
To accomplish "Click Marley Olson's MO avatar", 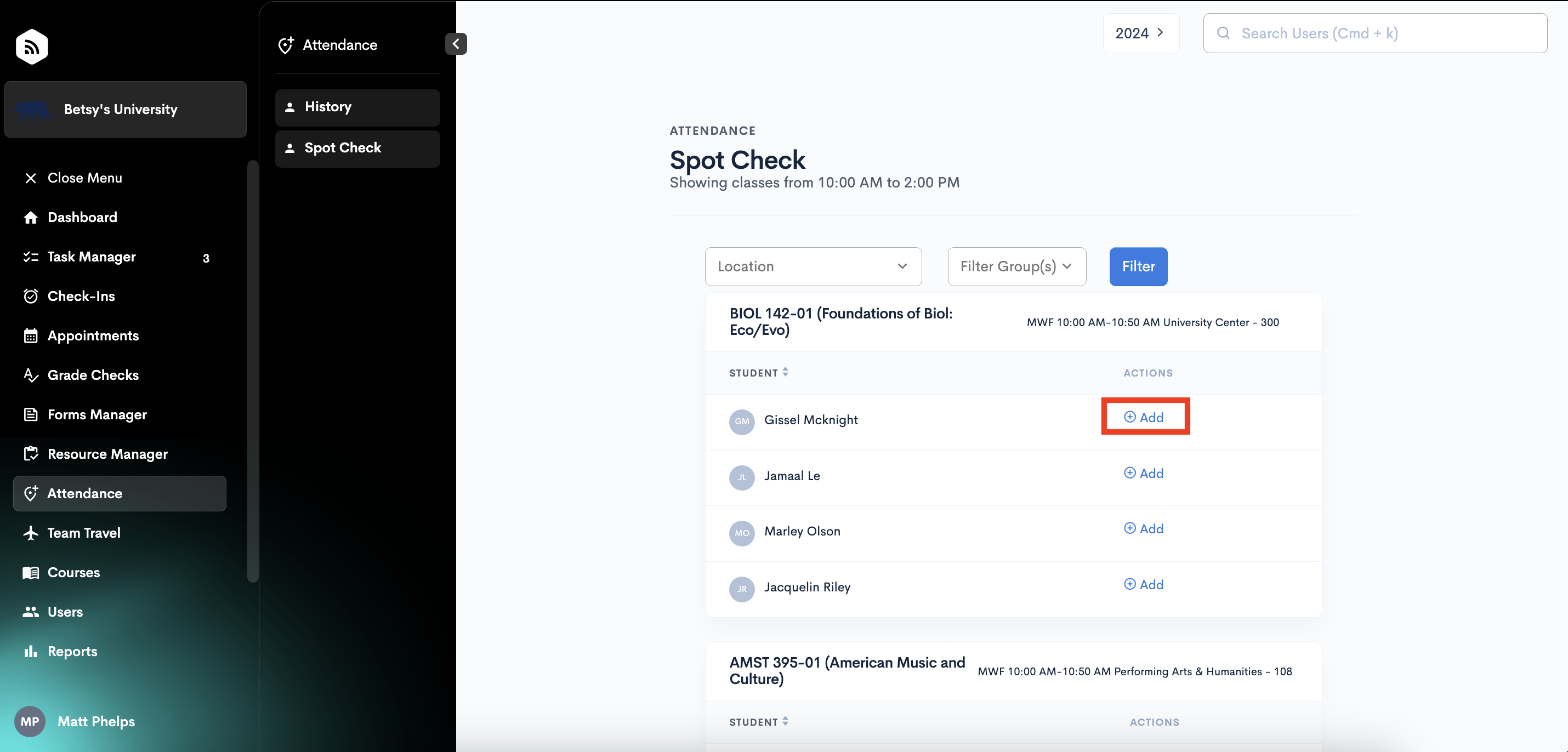I will click(x=742, y=533).
